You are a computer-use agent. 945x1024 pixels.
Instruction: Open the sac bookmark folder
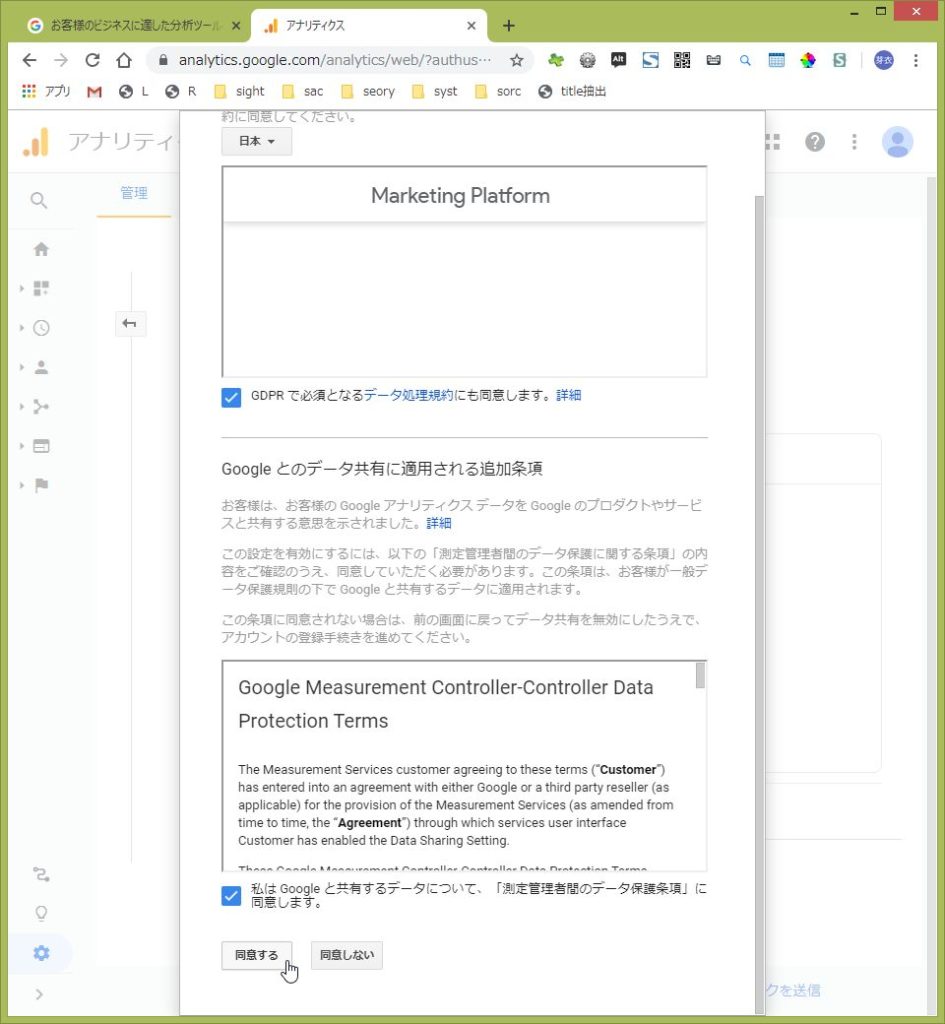click(x=303, y=91)
